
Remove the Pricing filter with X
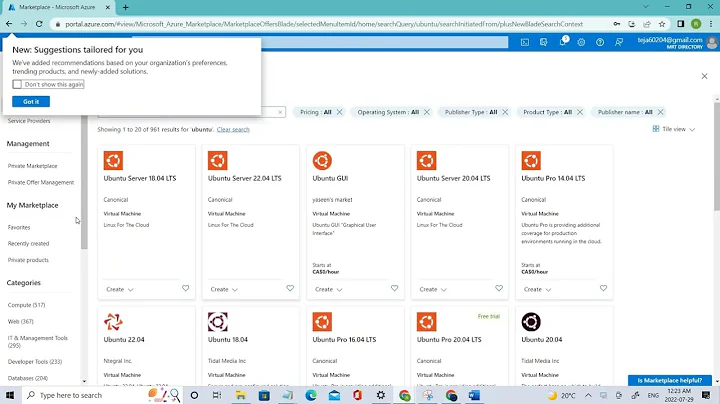coord(339,112)
